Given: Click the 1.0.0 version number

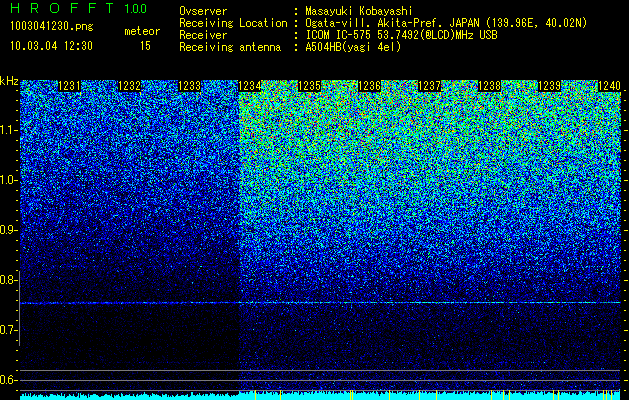Looking at the screenshot, I should [x=135, y=8].
